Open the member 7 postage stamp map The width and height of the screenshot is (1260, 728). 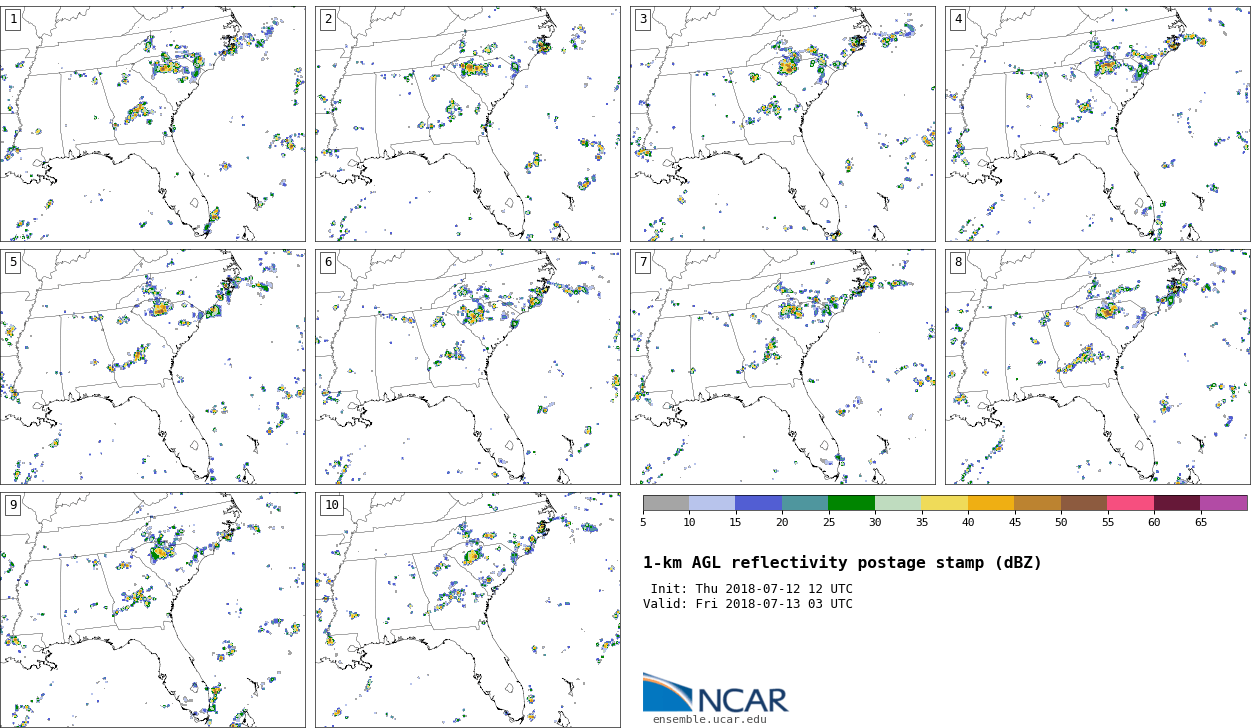tap(782, 366)
